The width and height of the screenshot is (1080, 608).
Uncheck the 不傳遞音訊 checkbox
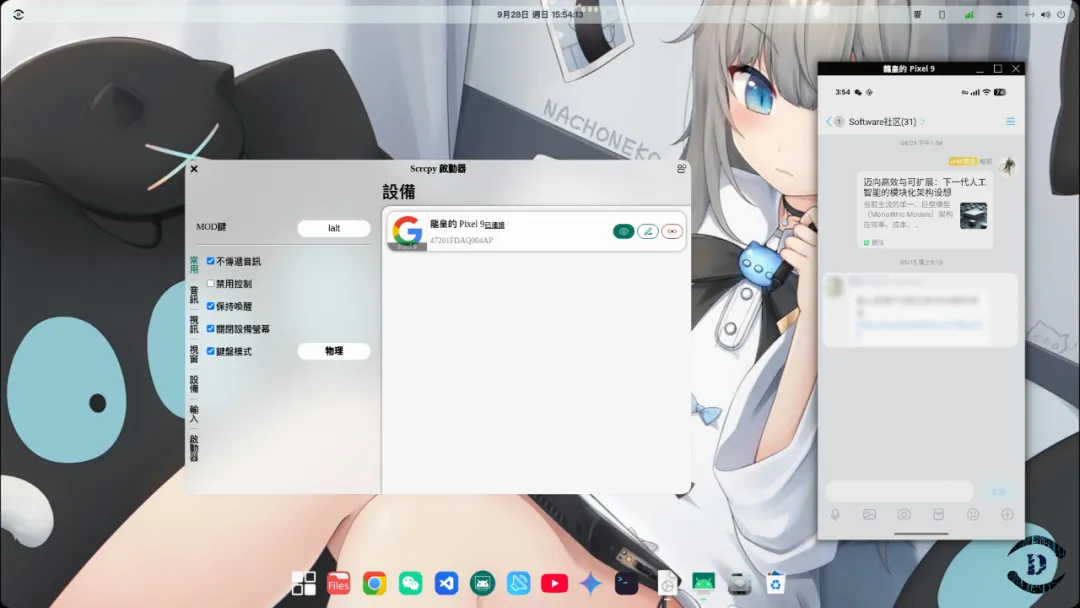211,261
